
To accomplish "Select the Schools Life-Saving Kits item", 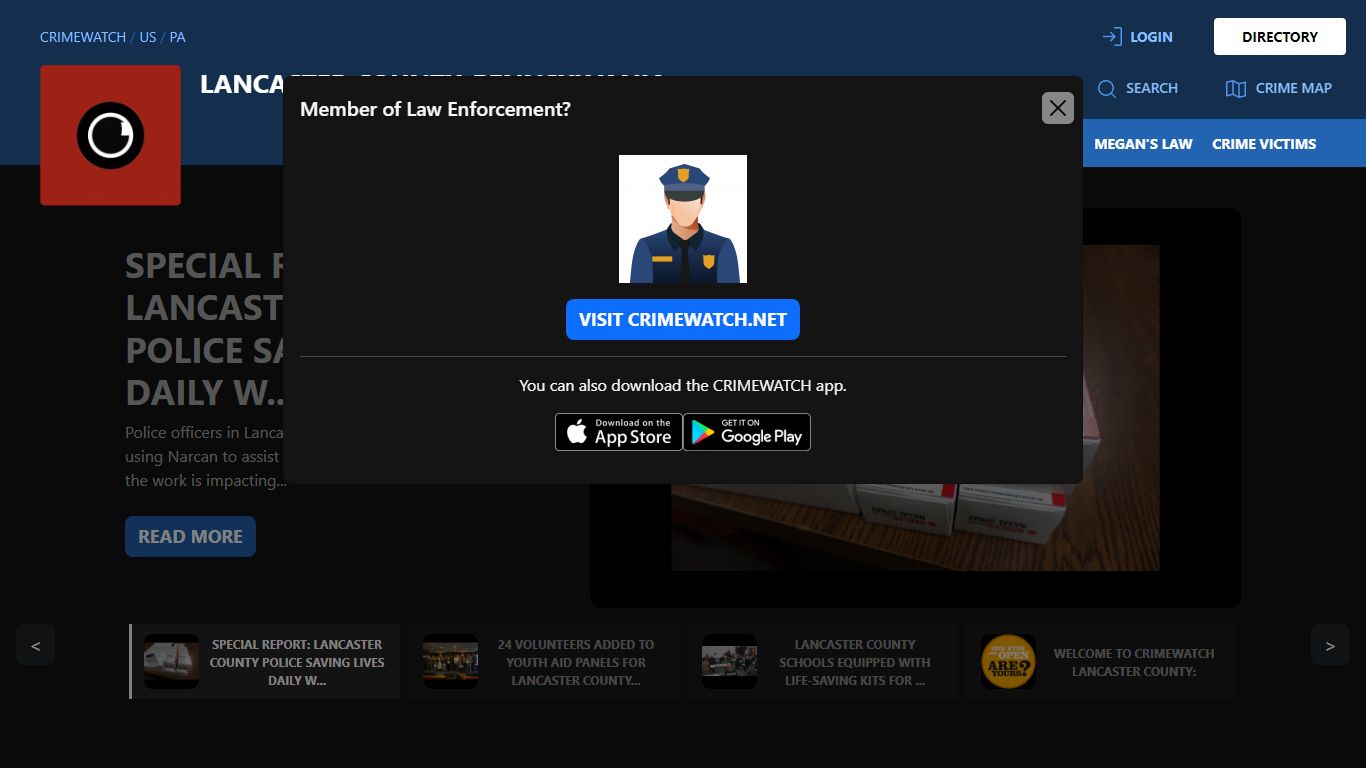I will click(x=822, y=662).
